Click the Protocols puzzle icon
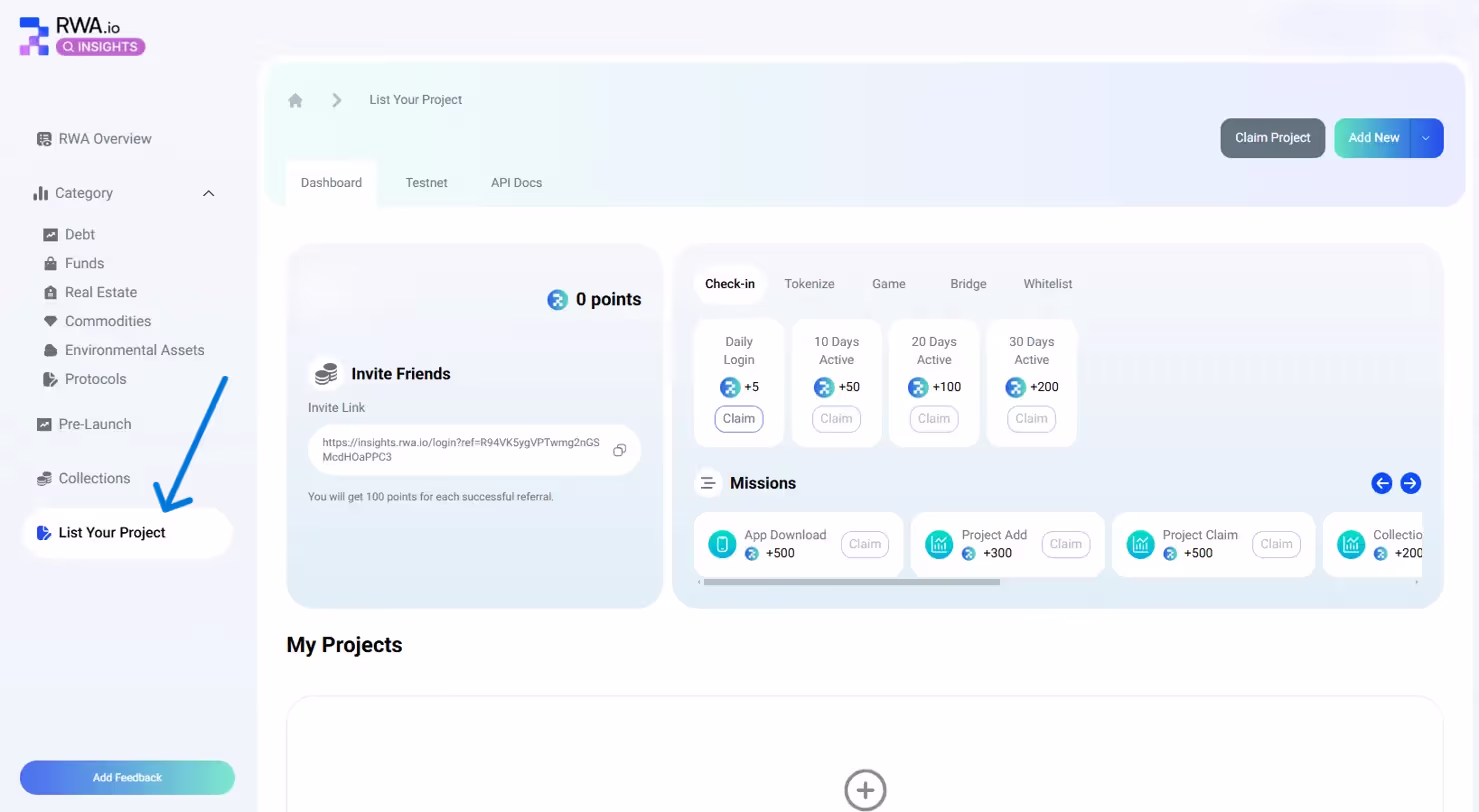This screenshot has height=812, width=1479. click(x=50, y=380)
